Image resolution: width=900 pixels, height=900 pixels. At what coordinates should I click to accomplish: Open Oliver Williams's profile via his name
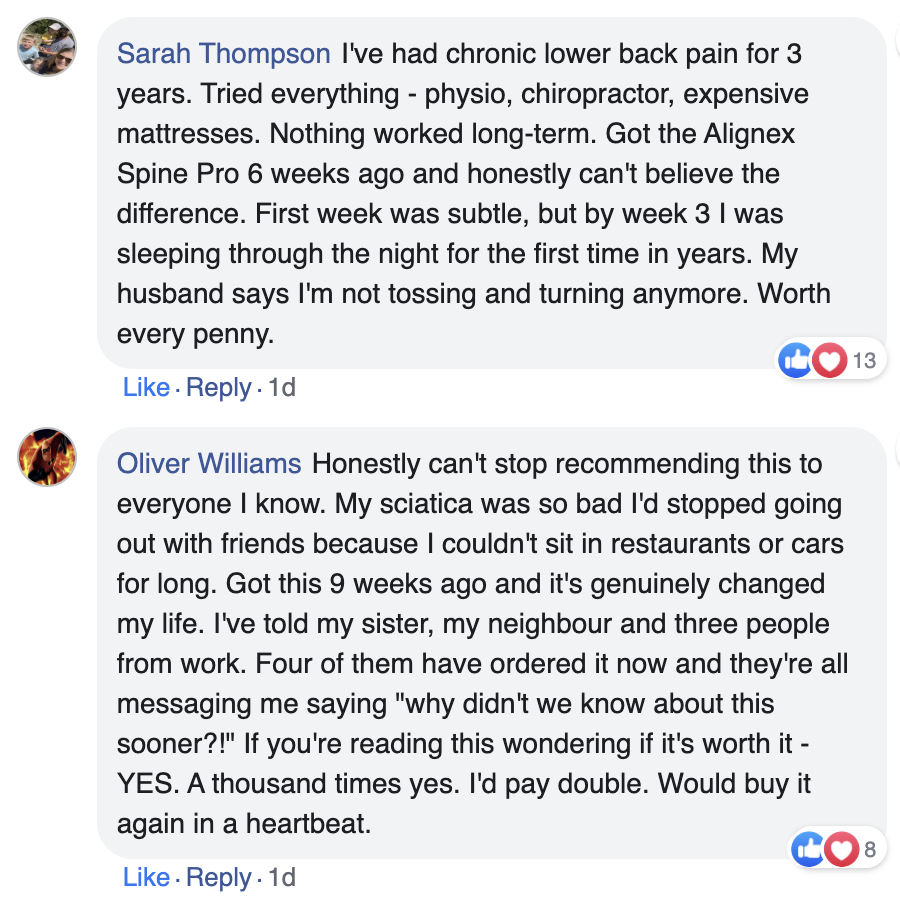coord(209,463)
